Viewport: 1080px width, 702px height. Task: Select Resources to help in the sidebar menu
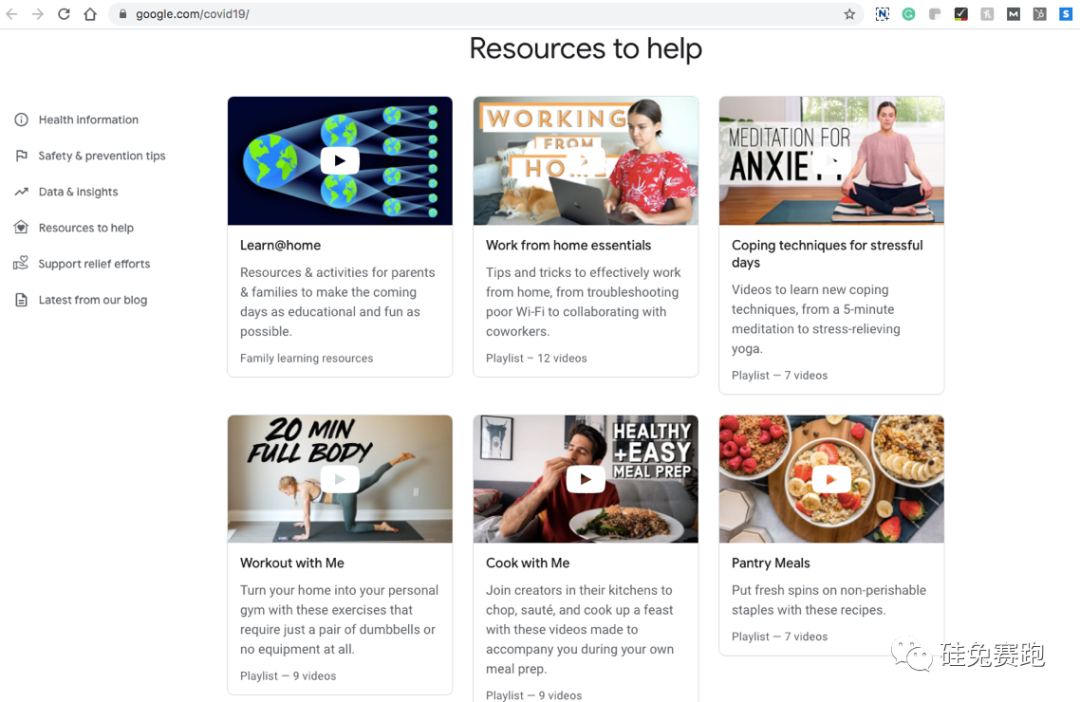[x=86, y=228]
